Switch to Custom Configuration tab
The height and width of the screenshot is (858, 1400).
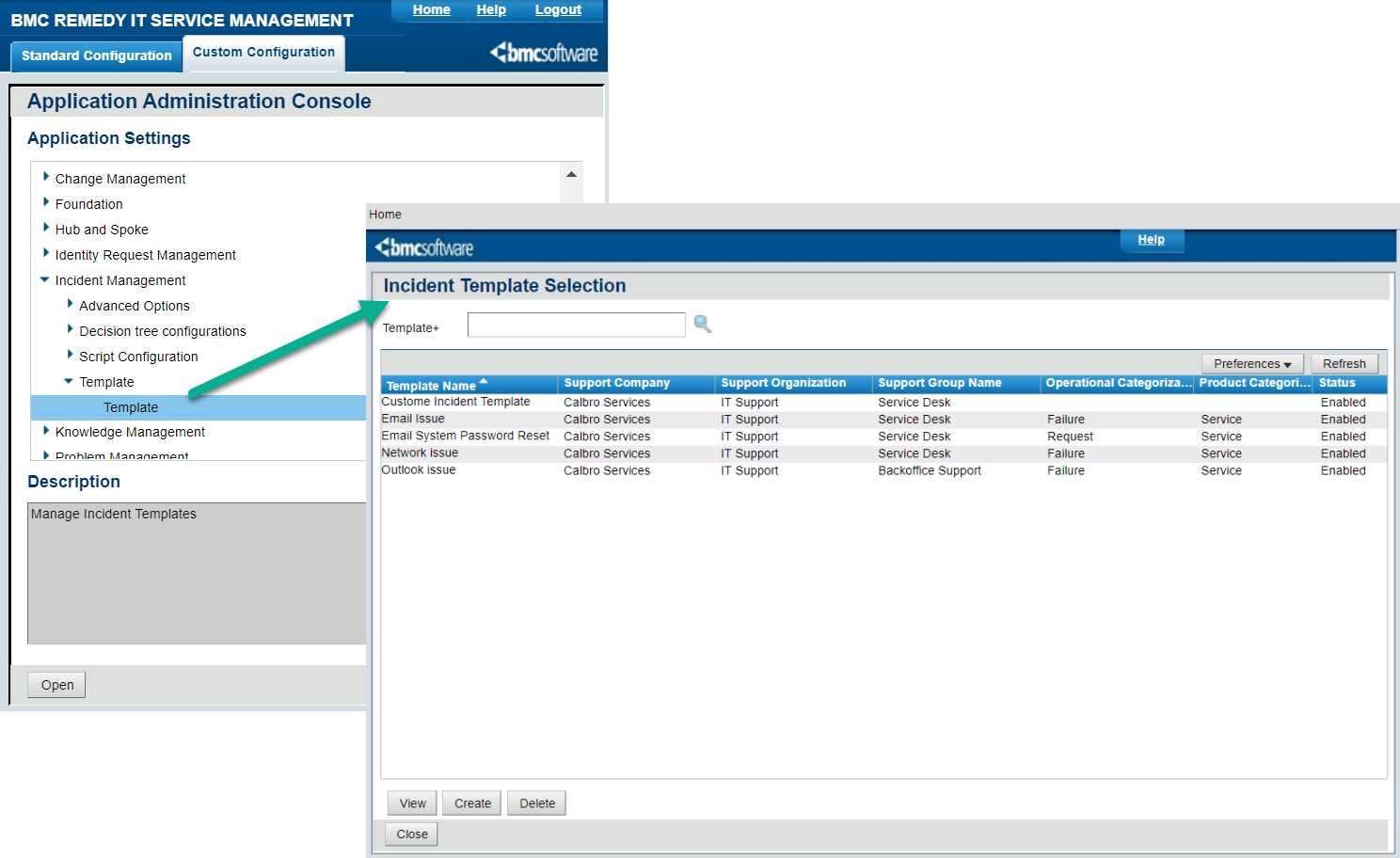[x=263, y=53]
